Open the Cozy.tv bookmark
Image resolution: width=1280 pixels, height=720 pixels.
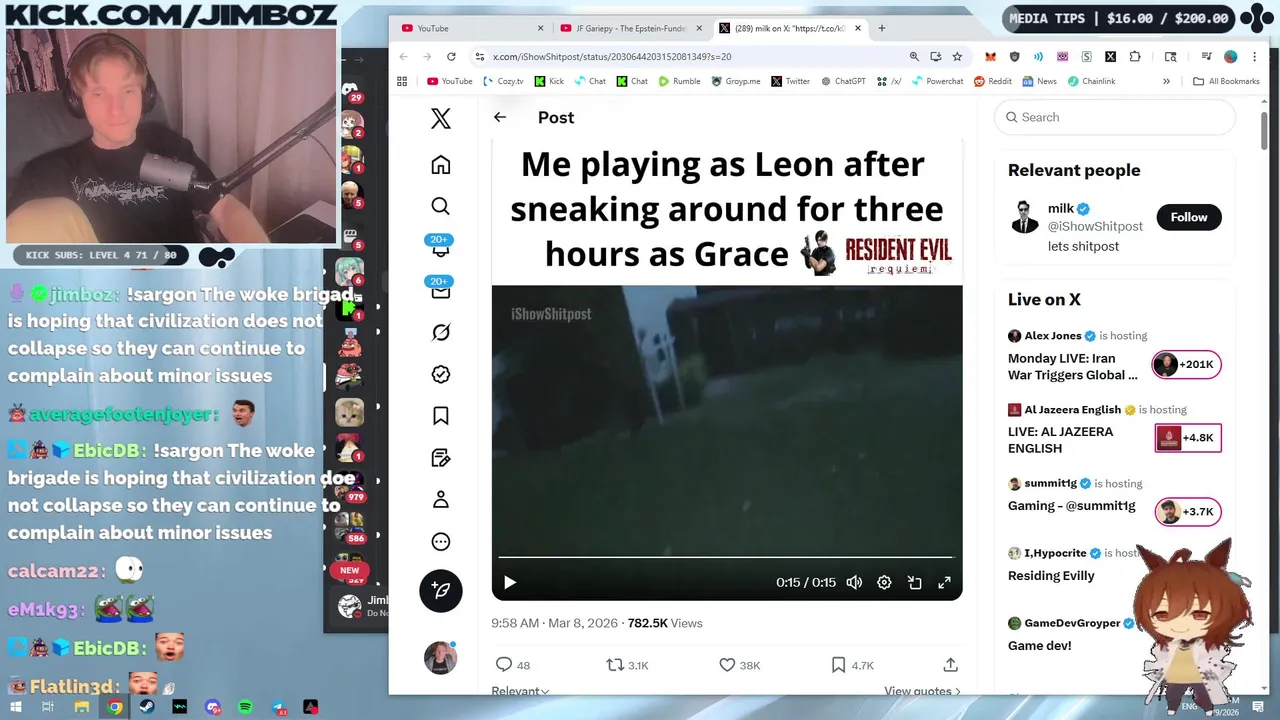[503, 81]
